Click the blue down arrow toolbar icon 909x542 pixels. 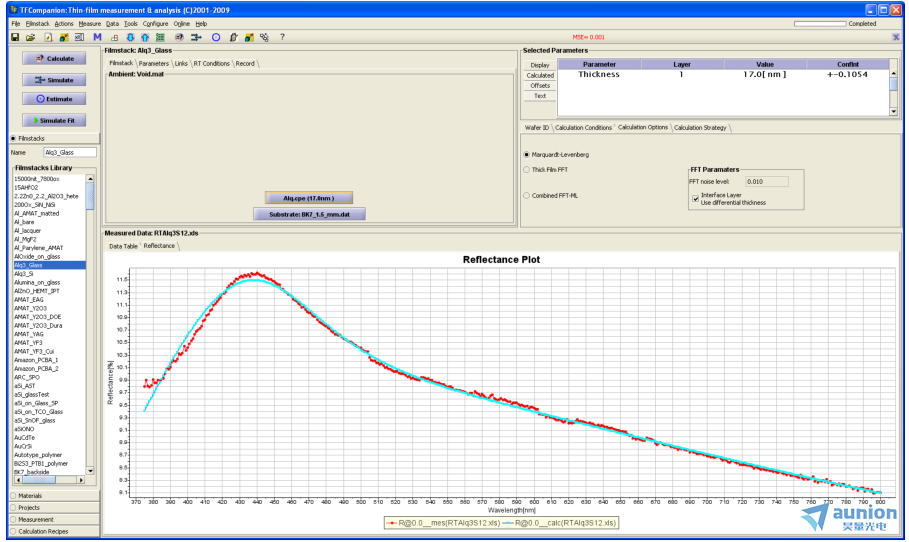(130, 37)
